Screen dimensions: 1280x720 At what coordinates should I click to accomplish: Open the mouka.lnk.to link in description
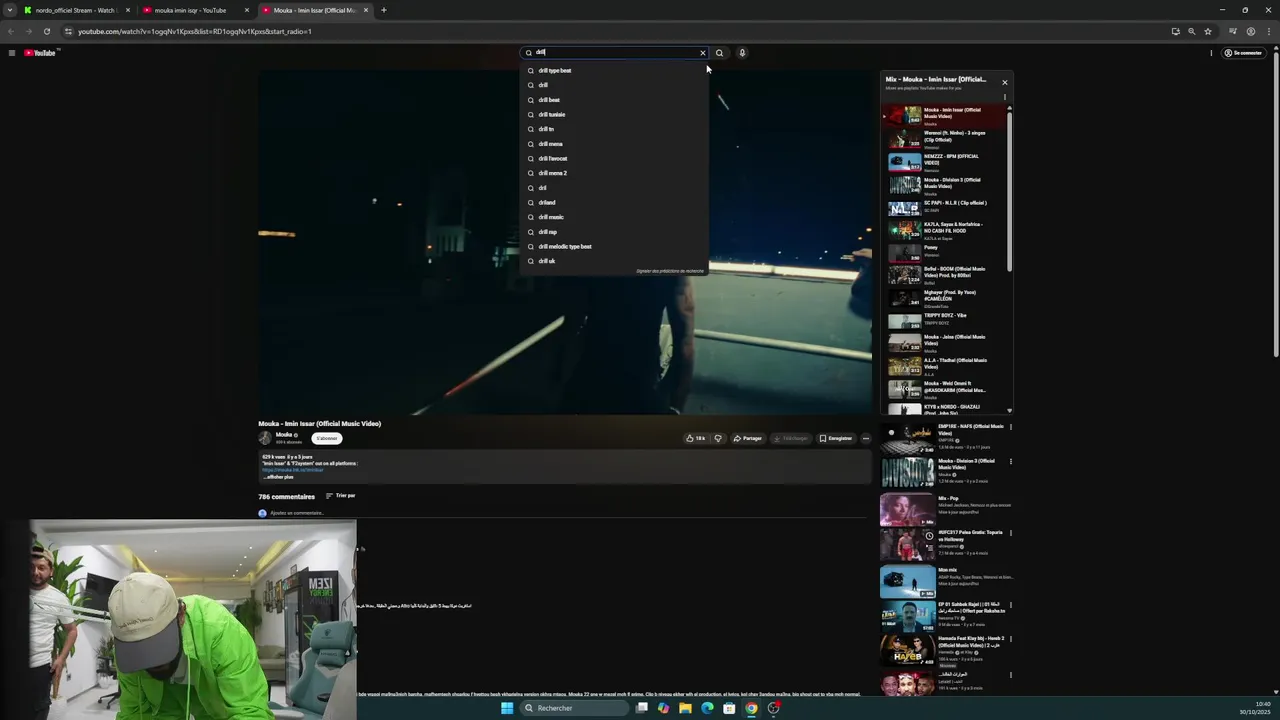tap(293, 470)
